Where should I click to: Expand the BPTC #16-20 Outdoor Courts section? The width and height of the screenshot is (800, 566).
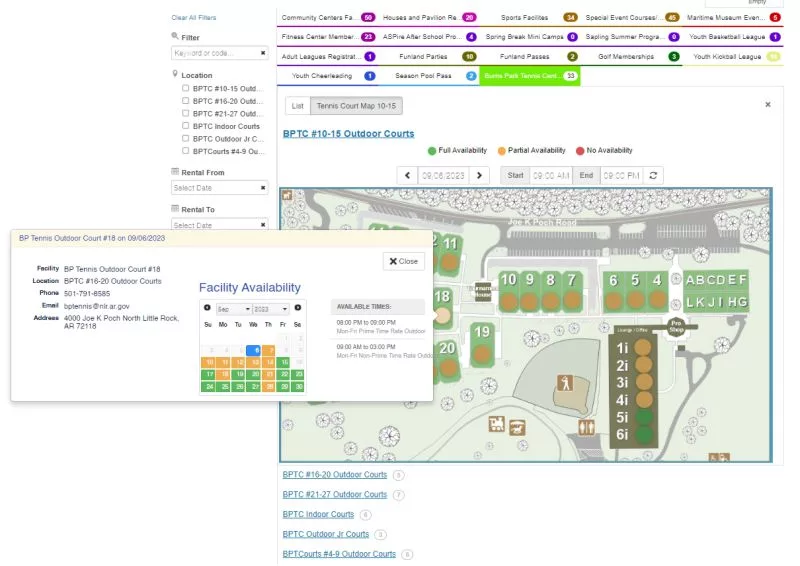point(334,475)
